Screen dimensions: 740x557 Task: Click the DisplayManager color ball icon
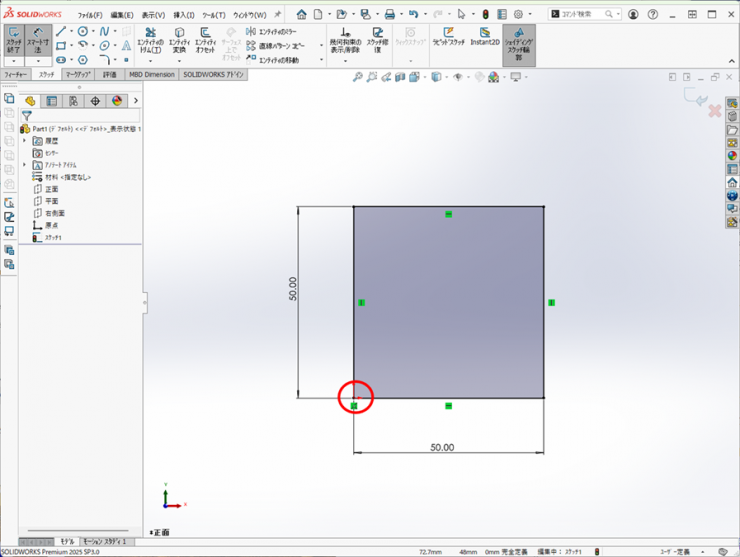(x=117, y=101)
